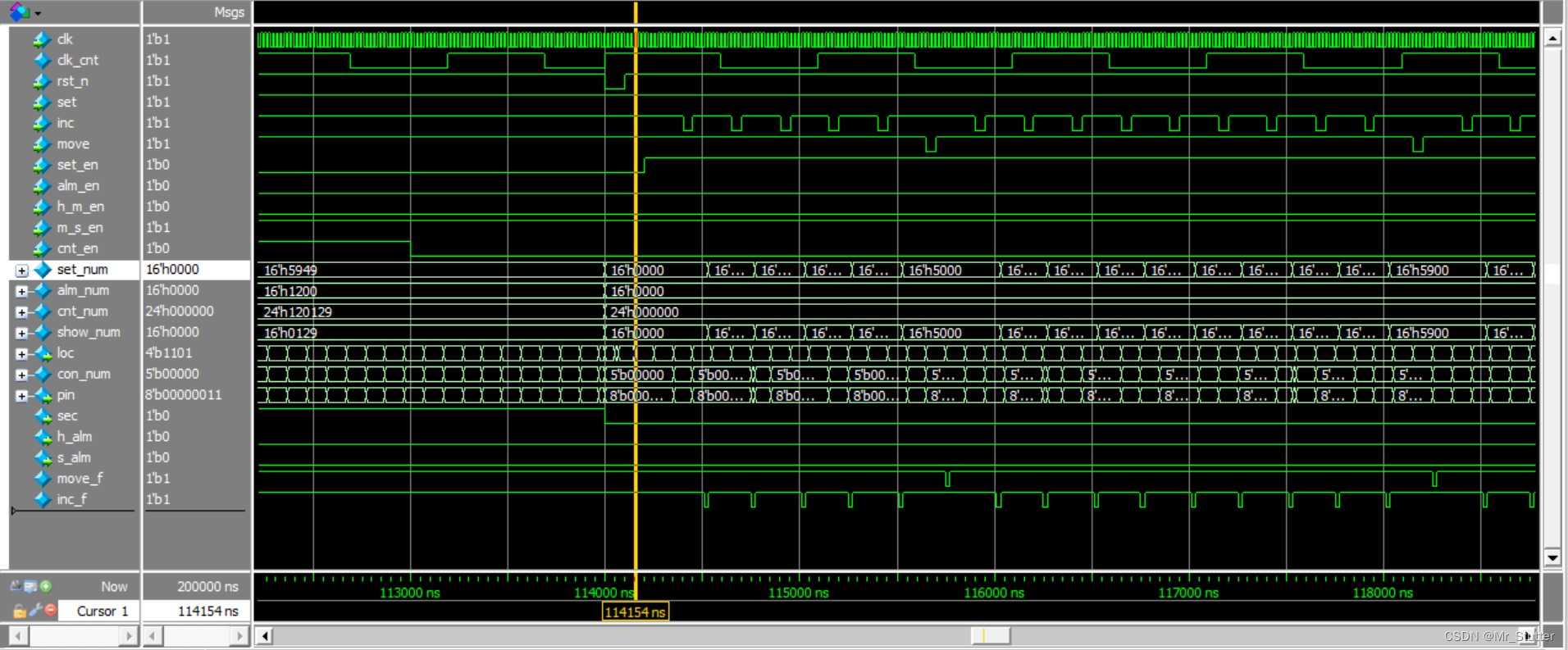Viewport: 1568px width, 650px height.
Task: Expand the show_num bus
Action: 21,333
